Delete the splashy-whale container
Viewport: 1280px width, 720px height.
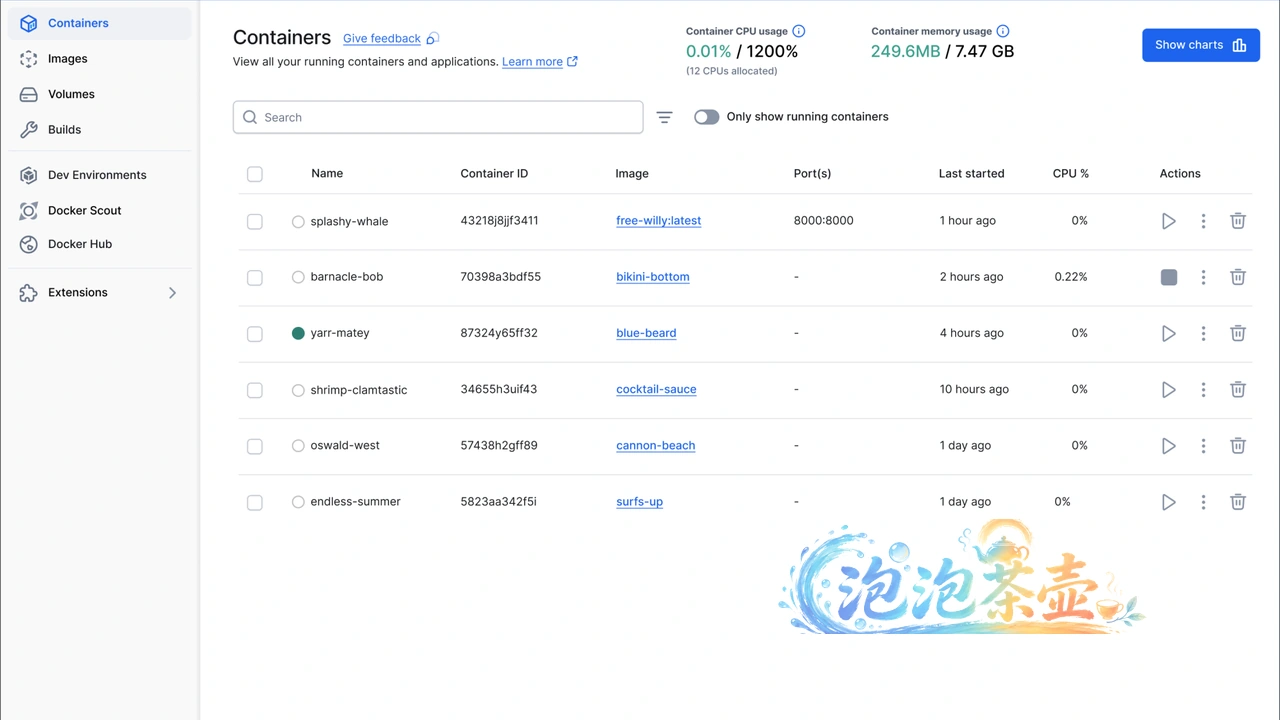[x=1237, y=221]
